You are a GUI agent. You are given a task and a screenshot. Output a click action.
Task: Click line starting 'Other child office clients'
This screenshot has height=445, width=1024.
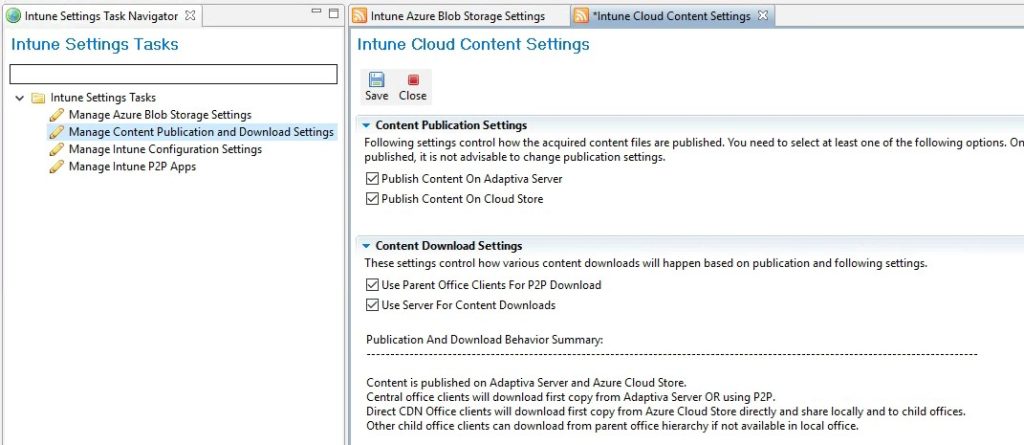tap(612, 426)
